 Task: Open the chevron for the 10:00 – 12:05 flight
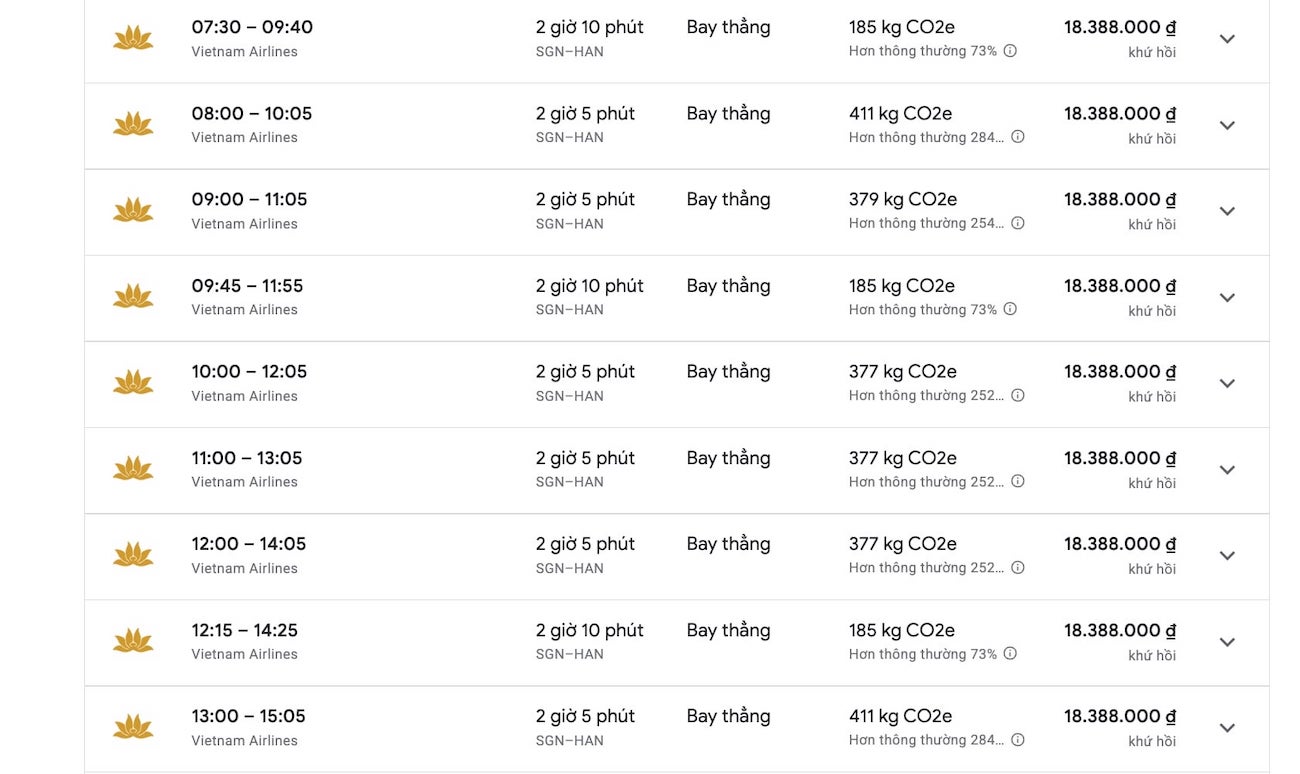(1227, 383)
